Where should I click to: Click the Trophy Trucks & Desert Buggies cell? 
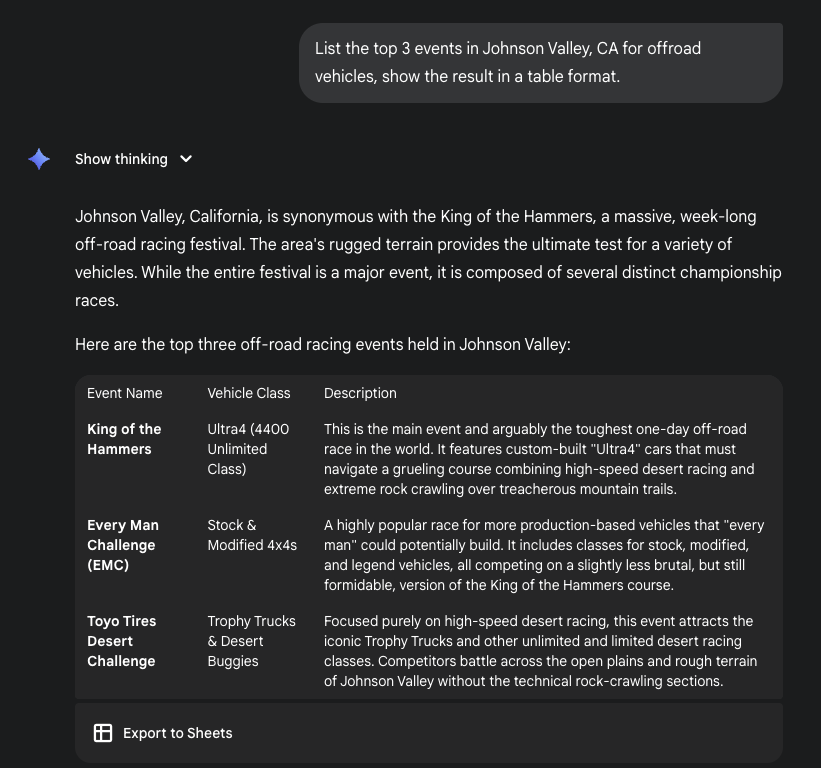point(251,641)
